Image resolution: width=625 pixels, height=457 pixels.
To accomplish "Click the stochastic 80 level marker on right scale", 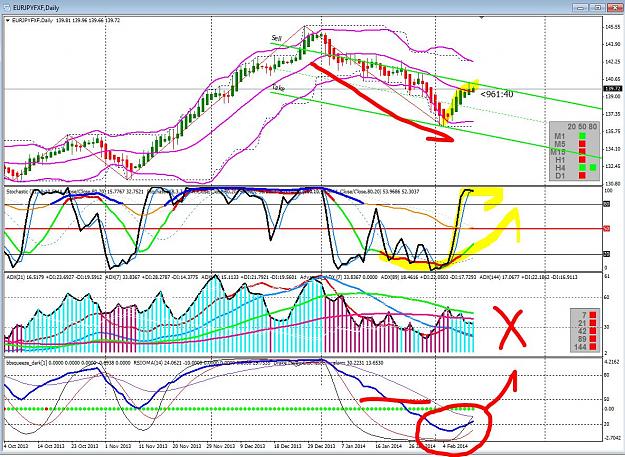I will (607, 204).
